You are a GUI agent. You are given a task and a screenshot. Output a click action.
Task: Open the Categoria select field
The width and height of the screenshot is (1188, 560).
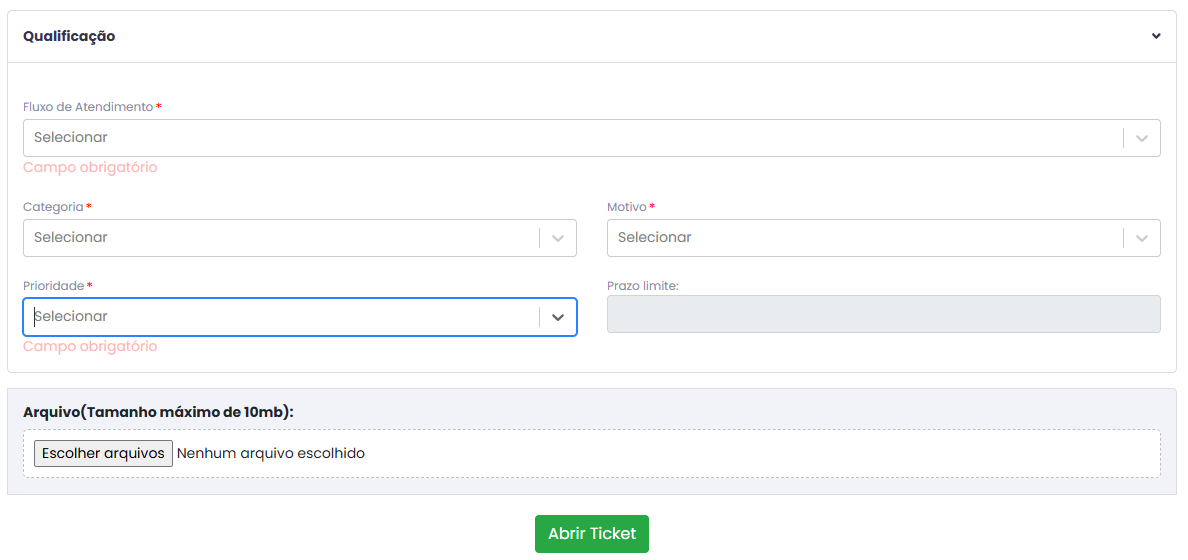pyautogui.click(x=299, y=238)
